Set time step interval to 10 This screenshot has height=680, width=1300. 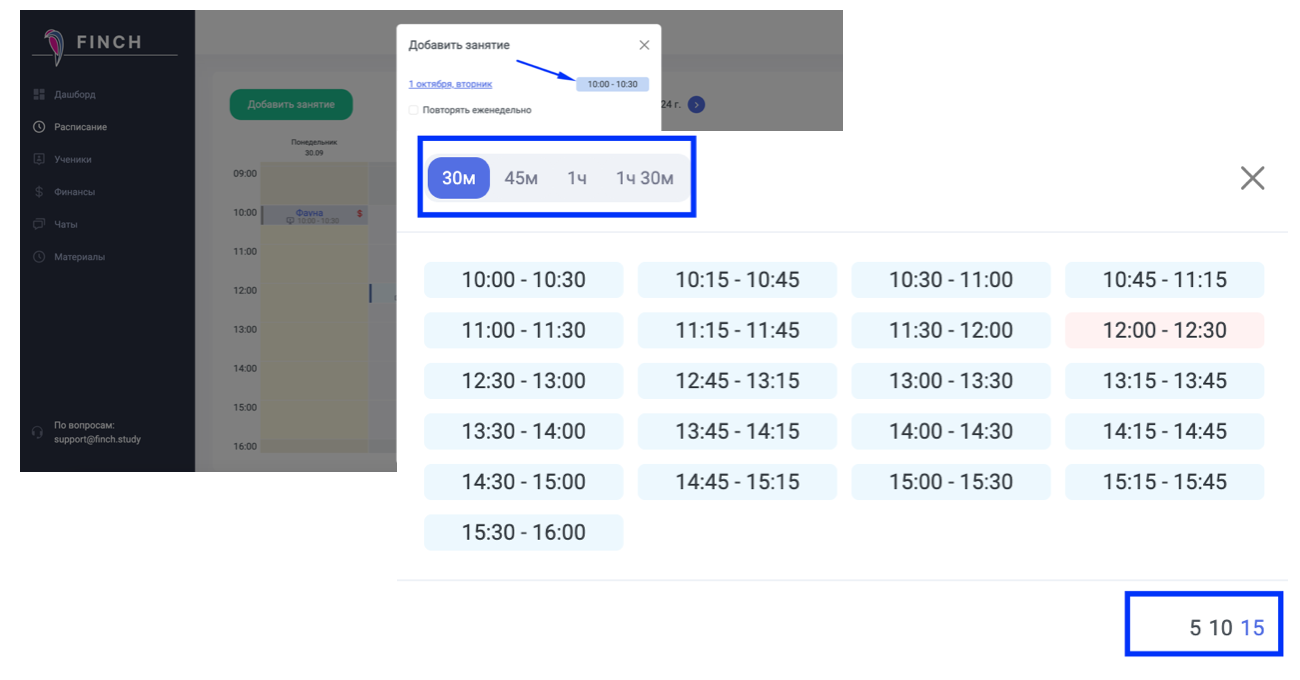(1220, 628)
